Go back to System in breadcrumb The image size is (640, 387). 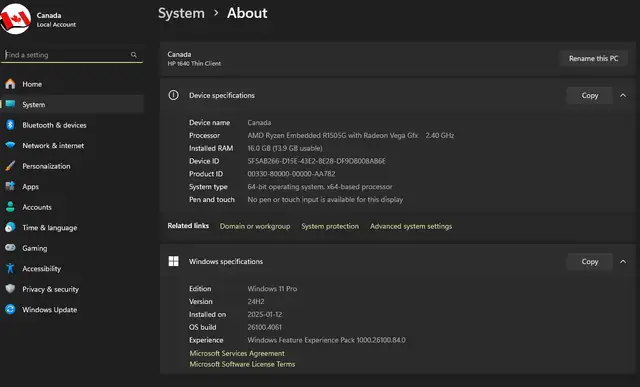[181, 13]
